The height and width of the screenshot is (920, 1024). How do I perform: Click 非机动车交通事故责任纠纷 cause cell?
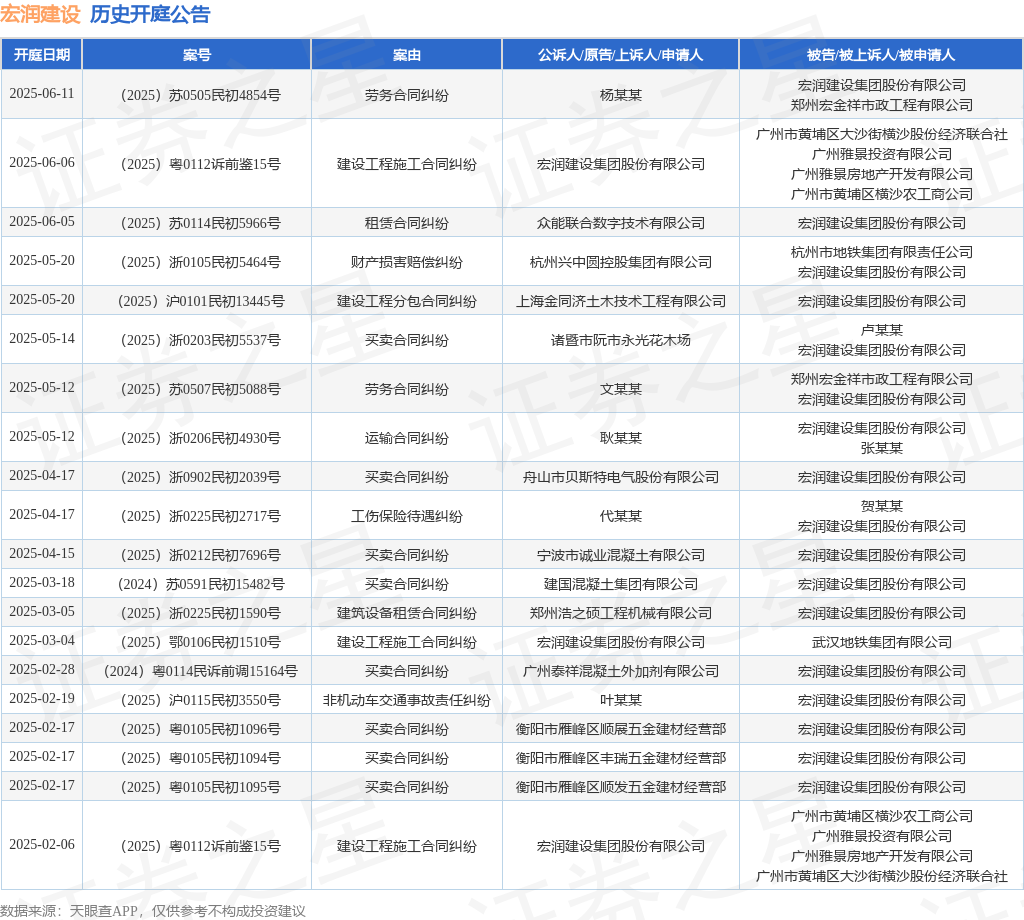coord(406,701)
